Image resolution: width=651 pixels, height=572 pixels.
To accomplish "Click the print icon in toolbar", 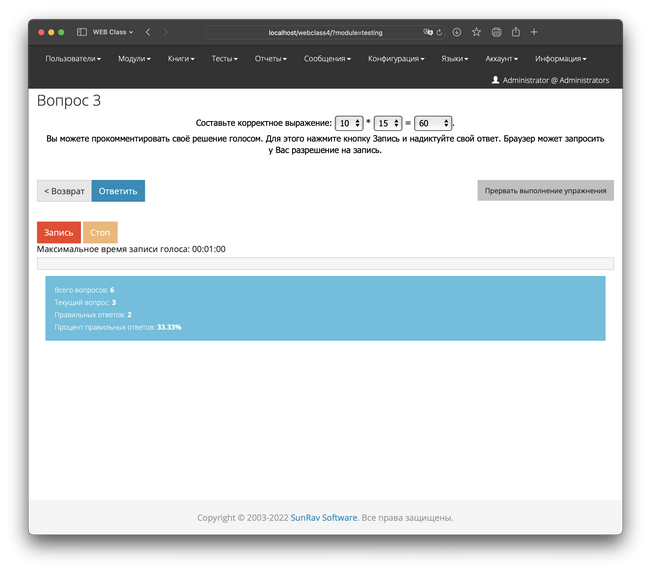I will 497,32.
